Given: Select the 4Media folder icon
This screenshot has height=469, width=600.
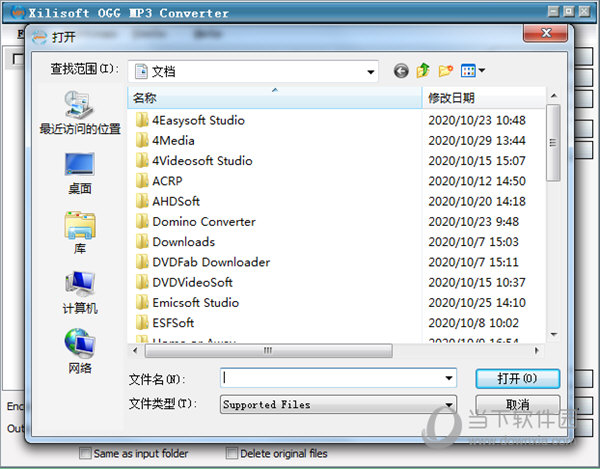Looking at the screenshot, I should pyautogui.click(x=142, y=140).
